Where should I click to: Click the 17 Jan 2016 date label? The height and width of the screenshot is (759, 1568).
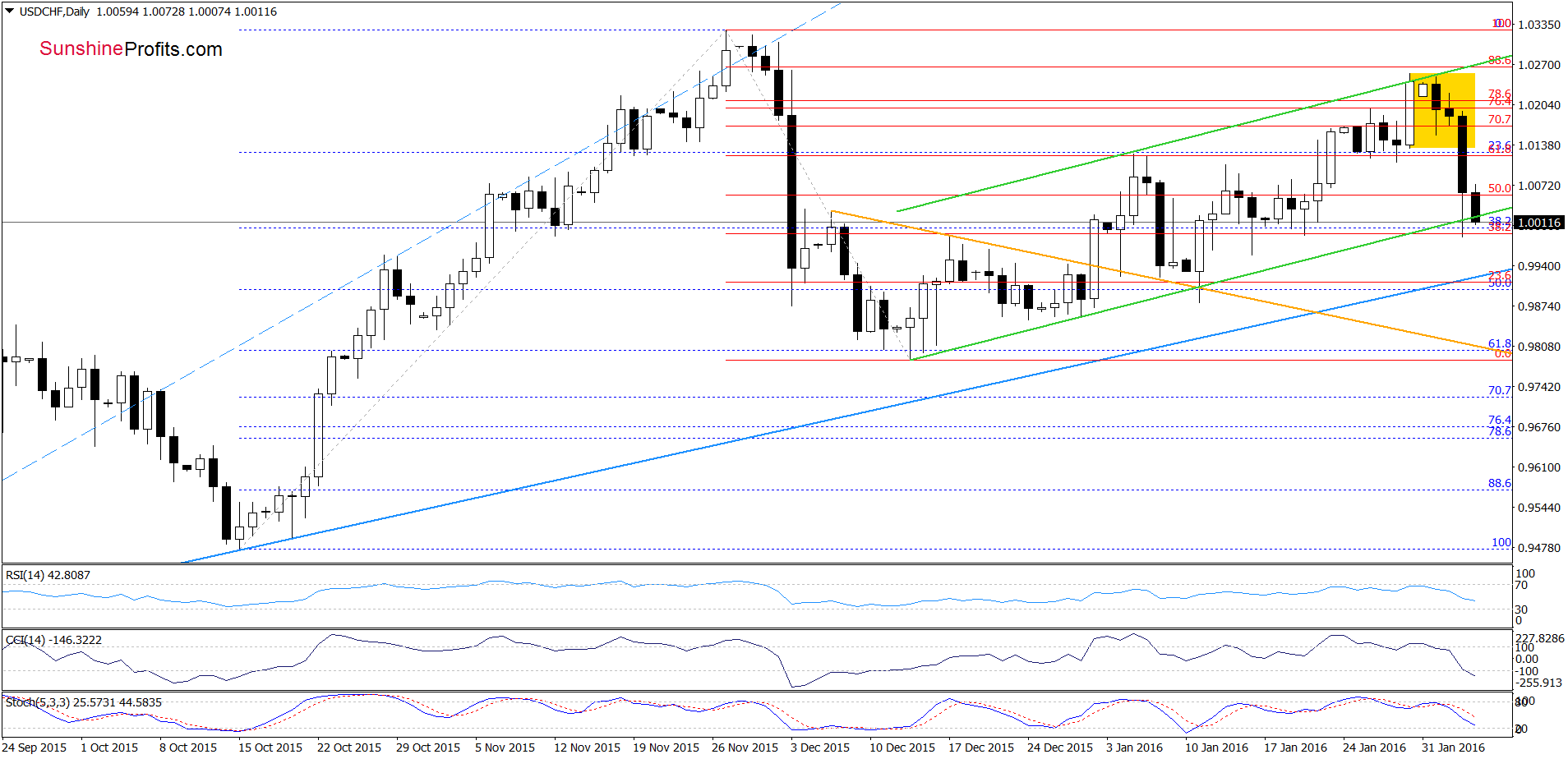point(1295,747)
